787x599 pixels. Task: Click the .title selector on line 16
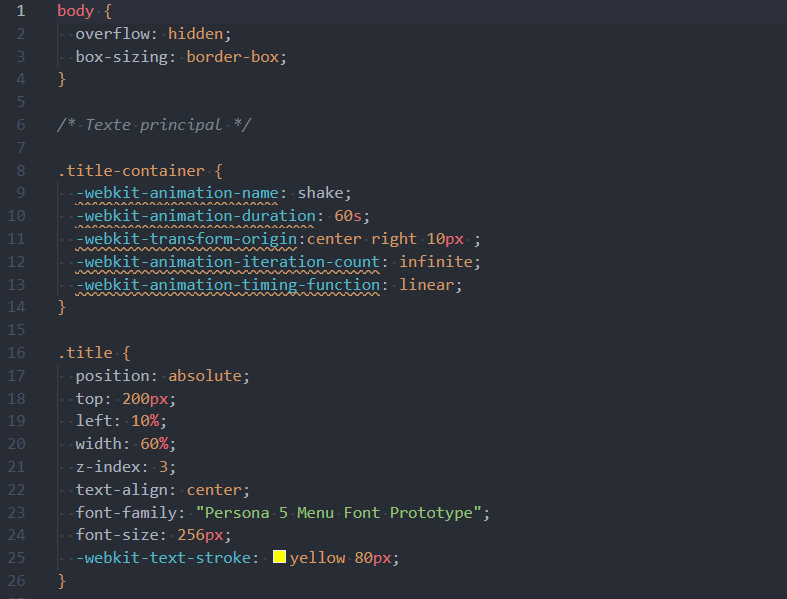click(x=85, y=352)
